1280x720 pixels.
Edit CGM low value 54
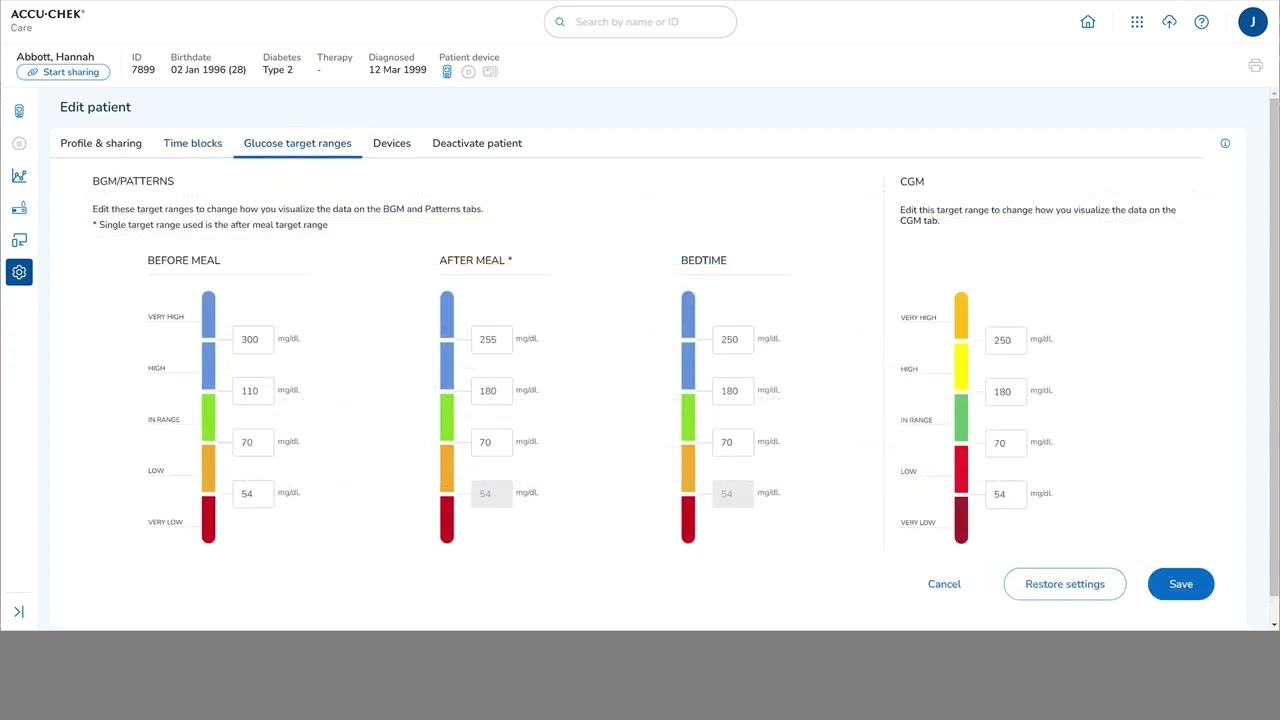(x=1006, y=494)
